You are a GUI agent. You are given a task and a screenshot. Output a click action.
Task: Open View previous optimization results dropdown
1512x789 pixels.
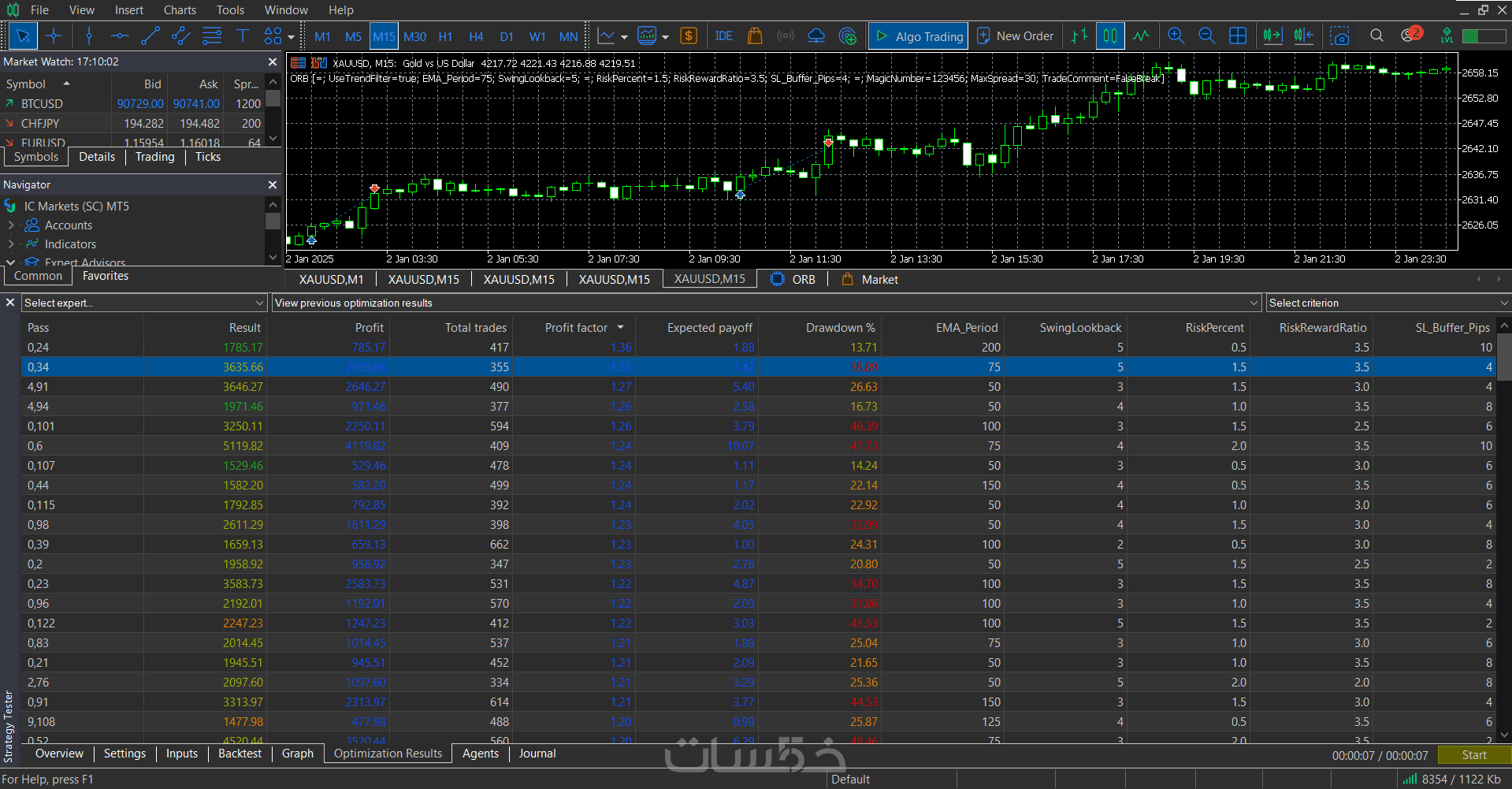click(x=766, y=303)
